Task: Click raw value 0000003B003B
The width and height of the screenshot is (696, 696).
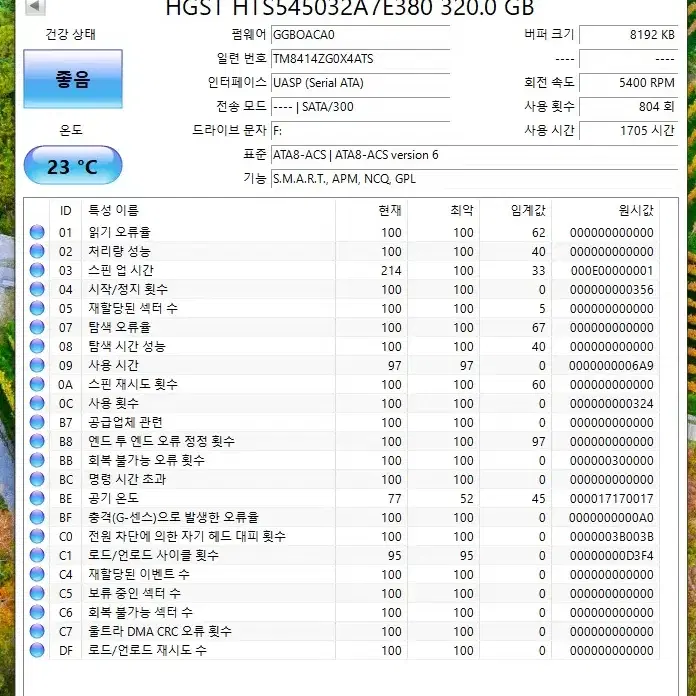Action: coord(612,537)
